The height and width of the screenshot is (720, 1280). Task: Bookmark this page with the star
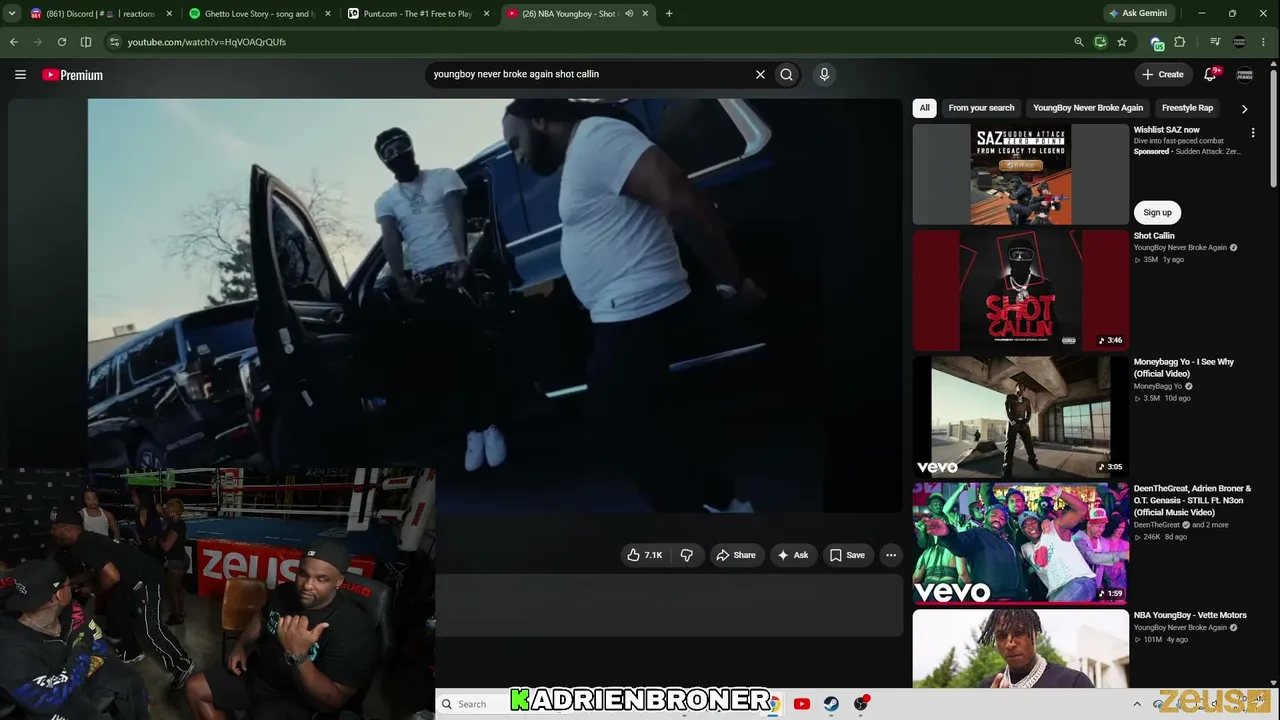click(1122, 42)
